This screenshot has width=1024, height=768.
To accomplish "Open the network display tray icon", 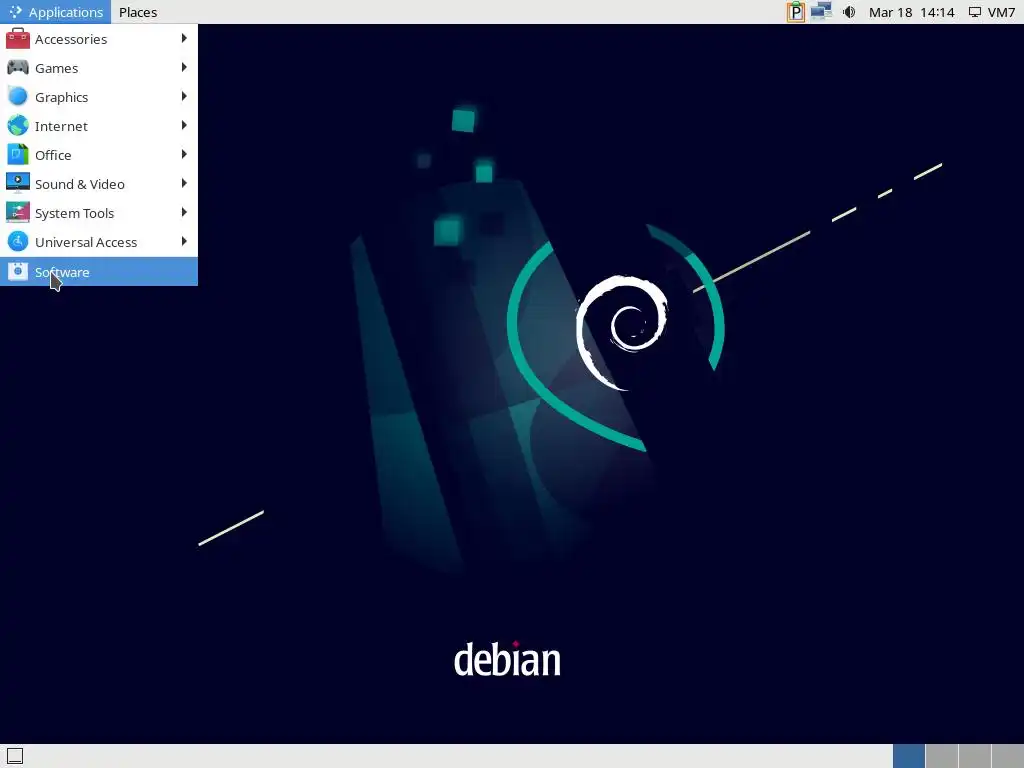I will [821, 12].
